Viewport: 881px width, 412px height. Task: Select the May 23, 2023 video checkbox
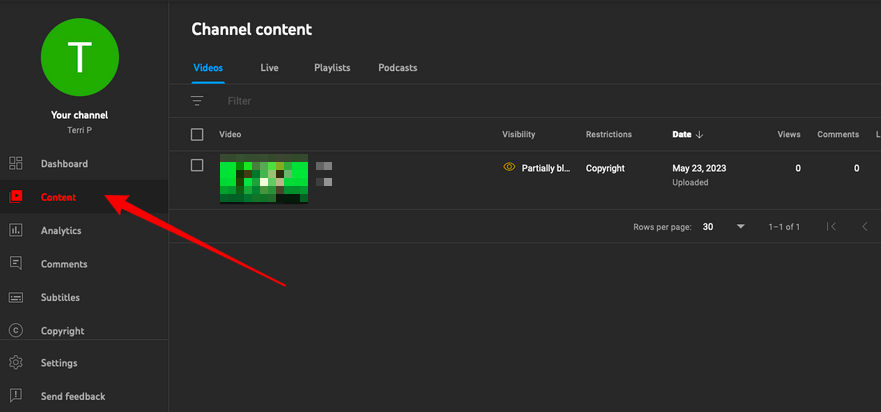click(197, 165)
